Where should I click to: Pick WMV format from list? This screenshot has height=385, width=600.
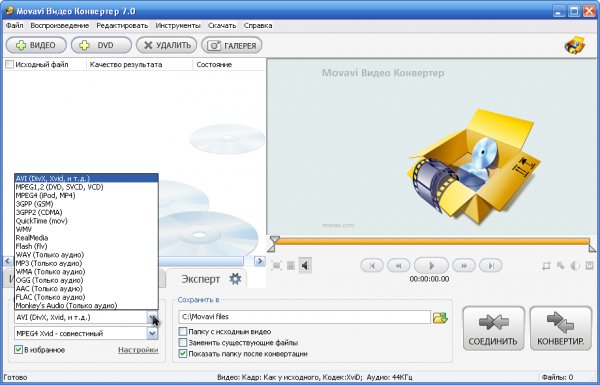pyautogui.click(x=86, y=229)
